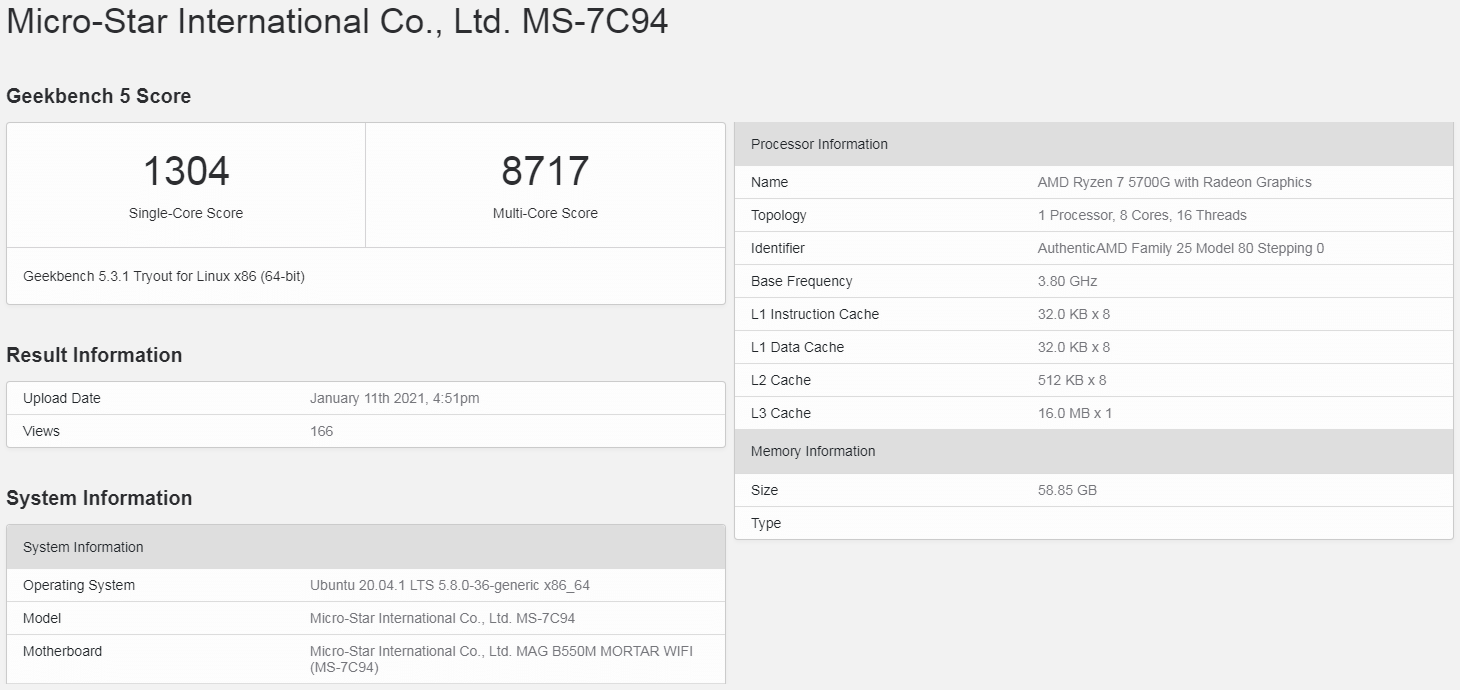
Task: Click the "Upload Date" label
Action: tap(62, 398)
